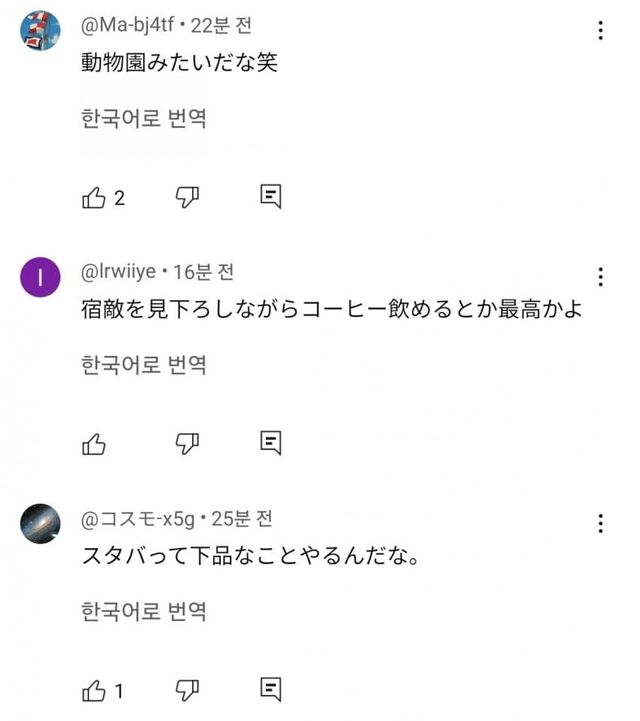Dislike the comment by @コスモ-x5g

click(x=188, y=688)
